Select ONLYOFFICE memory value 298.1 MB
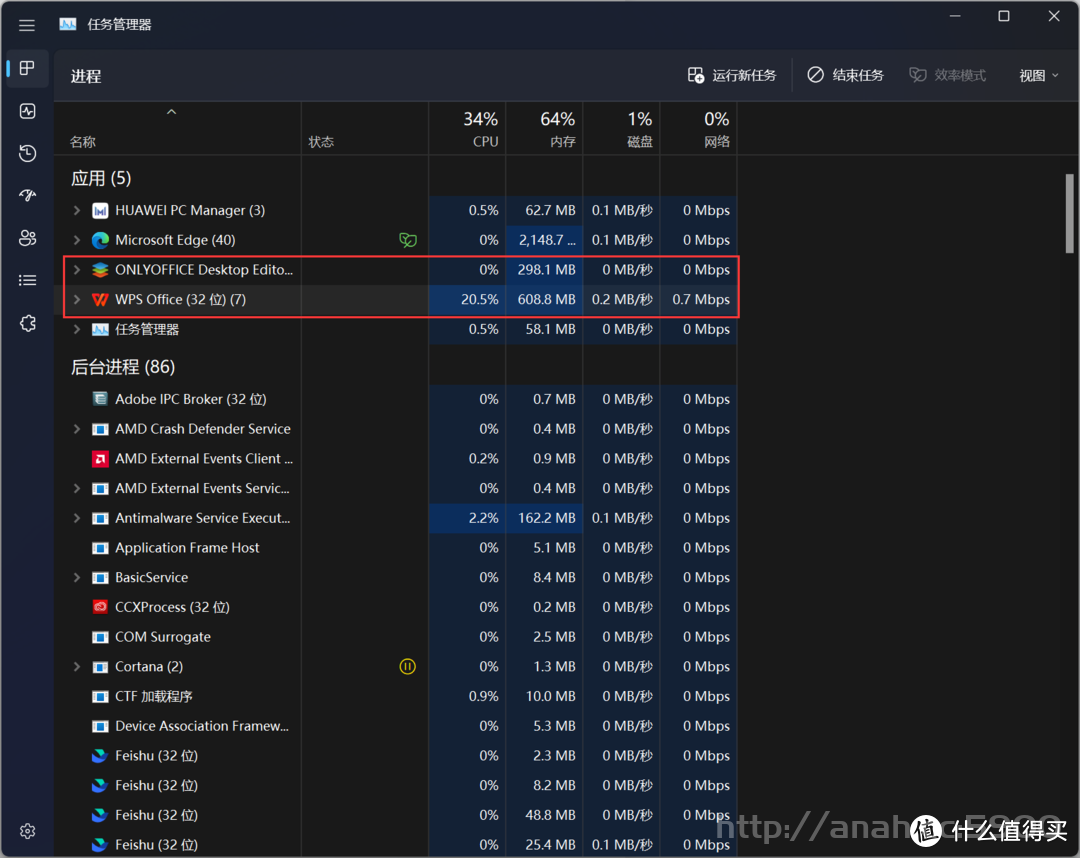This screenshot has width=1080, height=858. (545, 270)
